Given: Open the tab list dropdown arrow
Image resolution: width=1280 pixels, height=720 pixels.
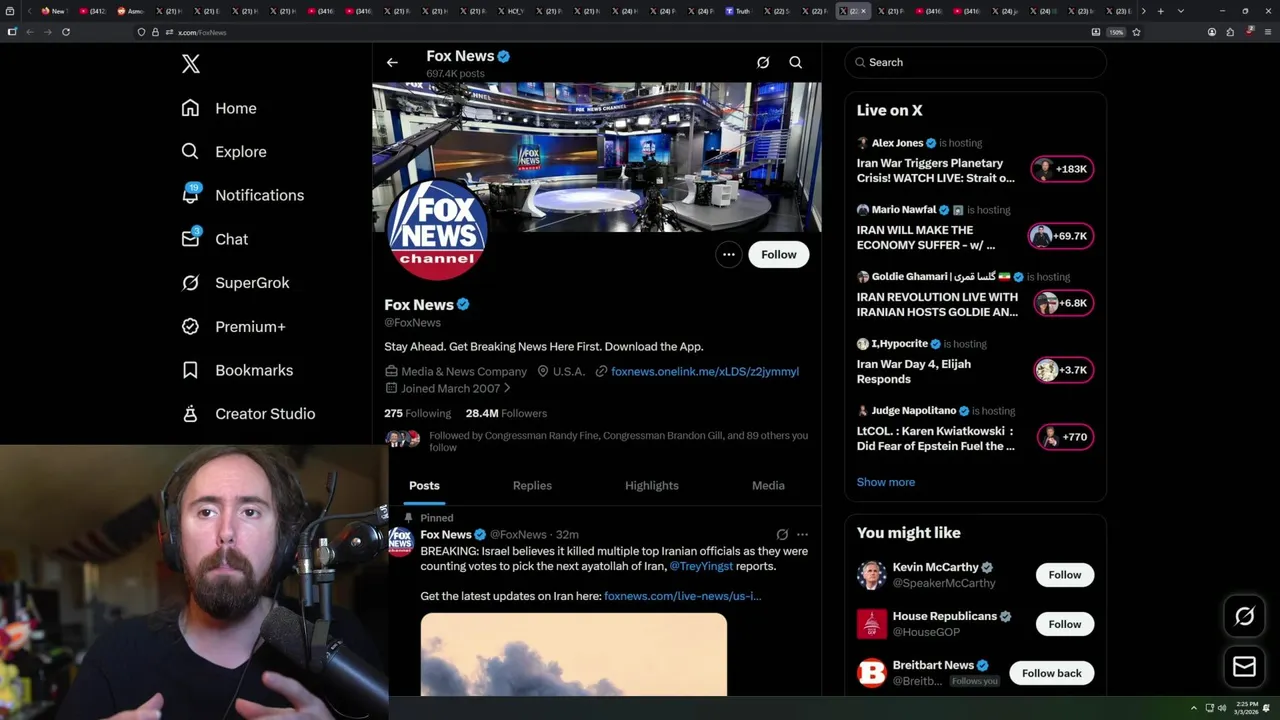Looking at the screenshot, I should click(1181, 11).
